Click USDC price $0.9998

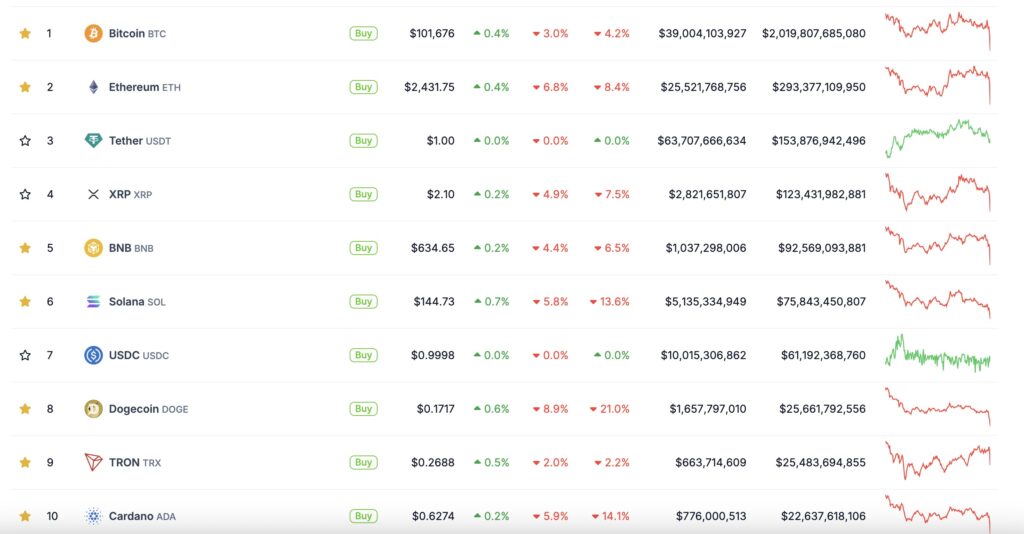pyautogui.click(x=432, y=355)
